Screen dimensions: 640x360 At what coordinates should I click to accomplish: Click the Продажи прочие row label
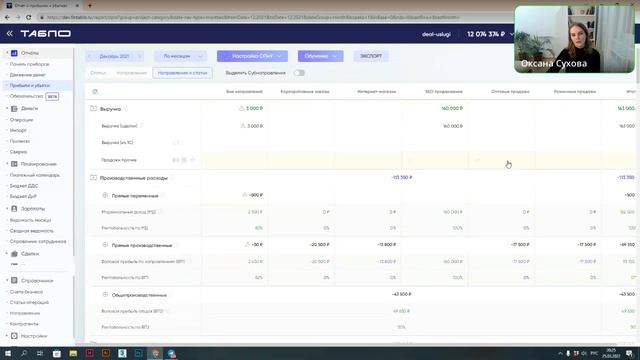pyautogui.click(x=119, y=160)
